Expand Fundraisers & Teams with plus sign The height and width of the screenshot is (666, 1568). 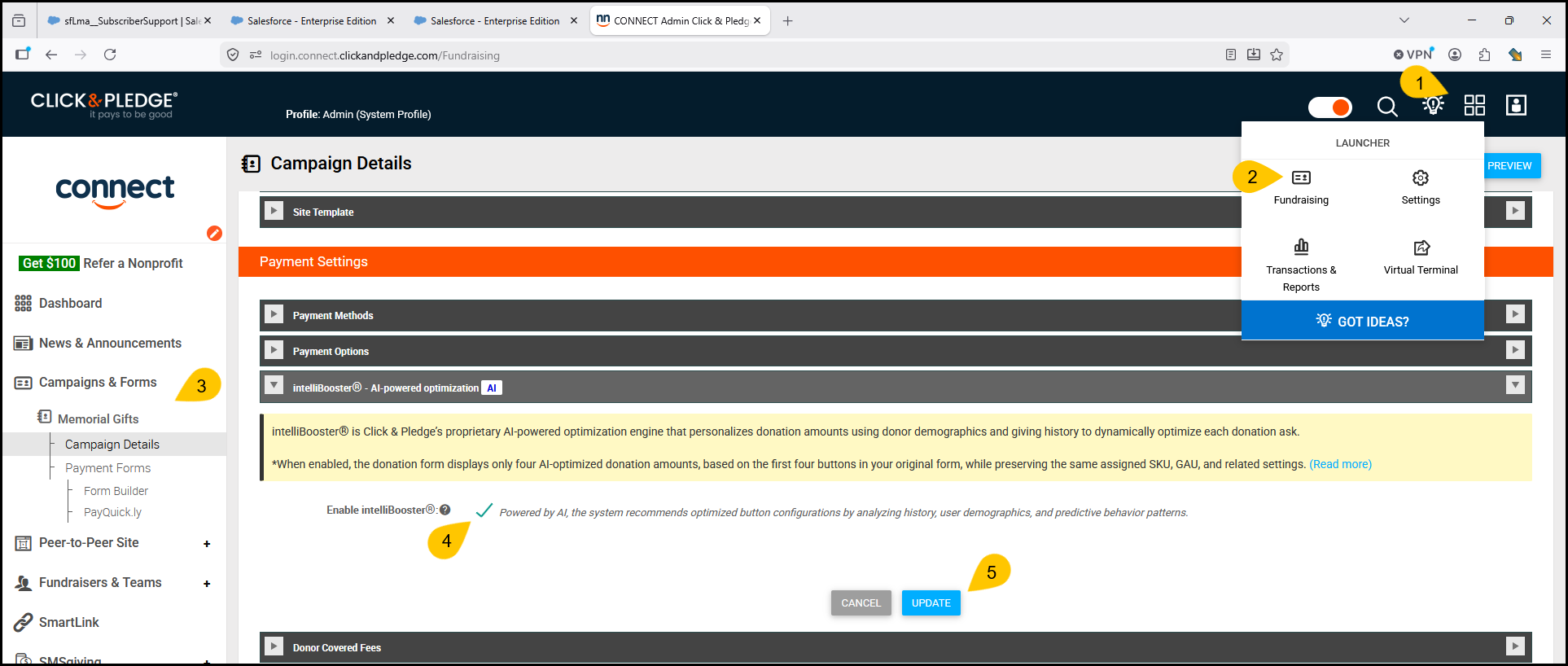coord(207,584)
